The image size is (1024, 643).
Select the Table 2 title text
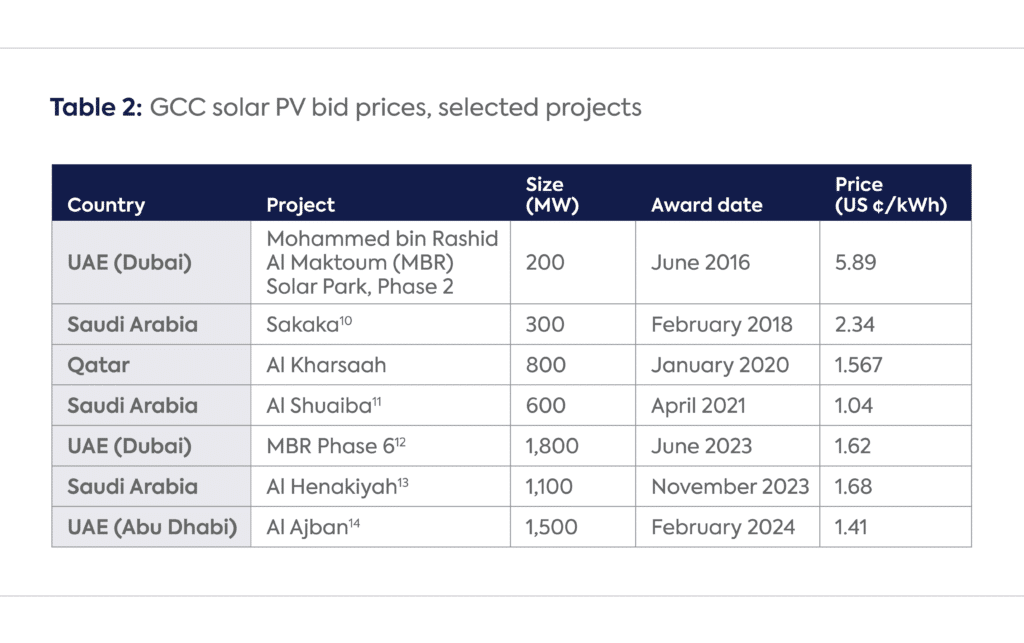pyautogui.click(x=346, y=107)
